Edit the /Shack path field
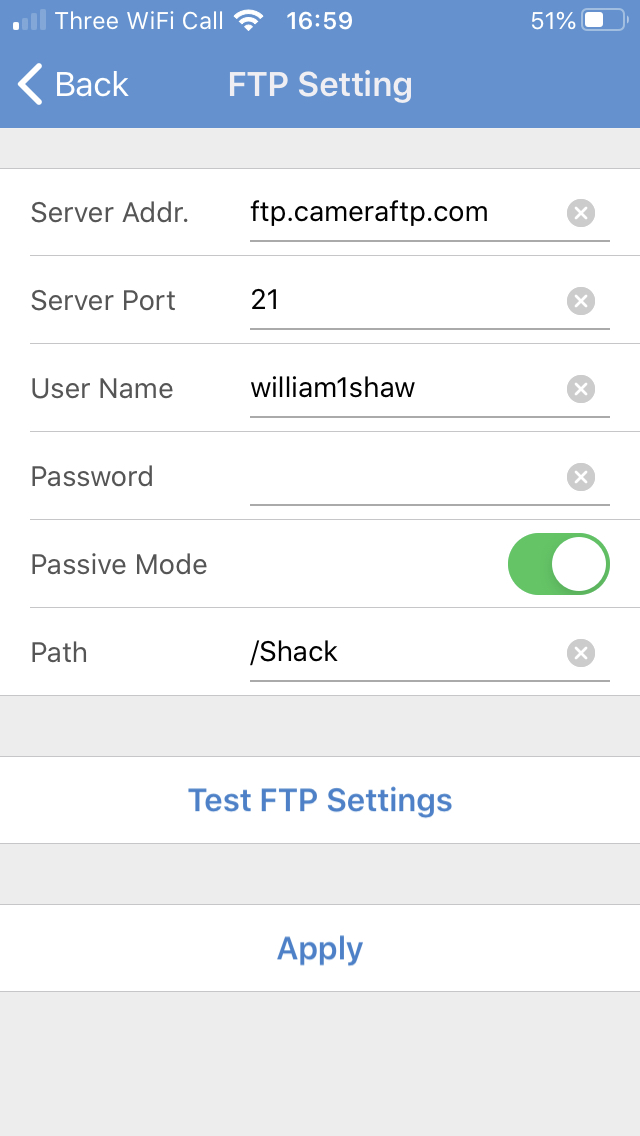 pos(406,653)
